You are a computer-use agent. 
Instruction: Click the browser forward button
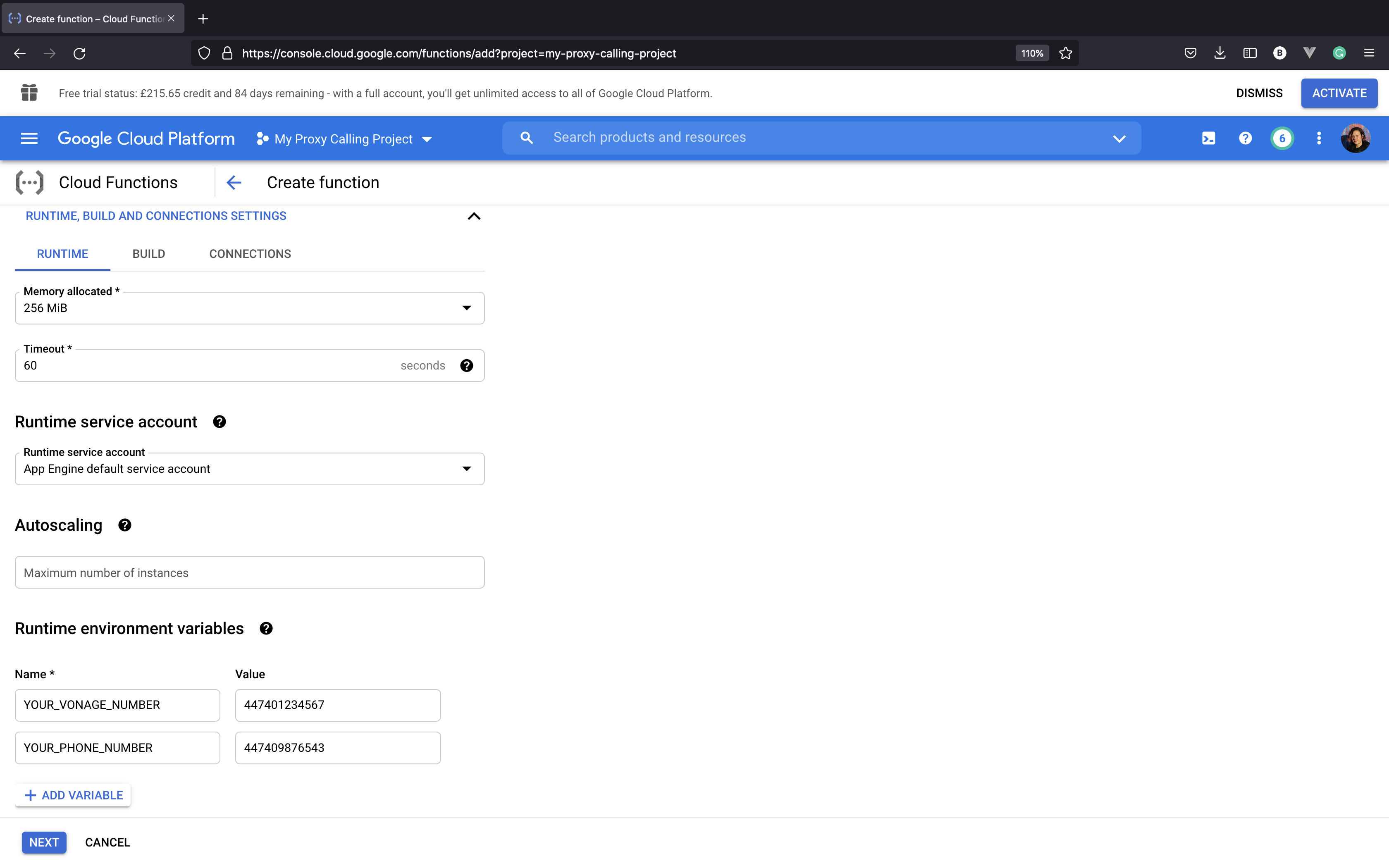(50, 53)
